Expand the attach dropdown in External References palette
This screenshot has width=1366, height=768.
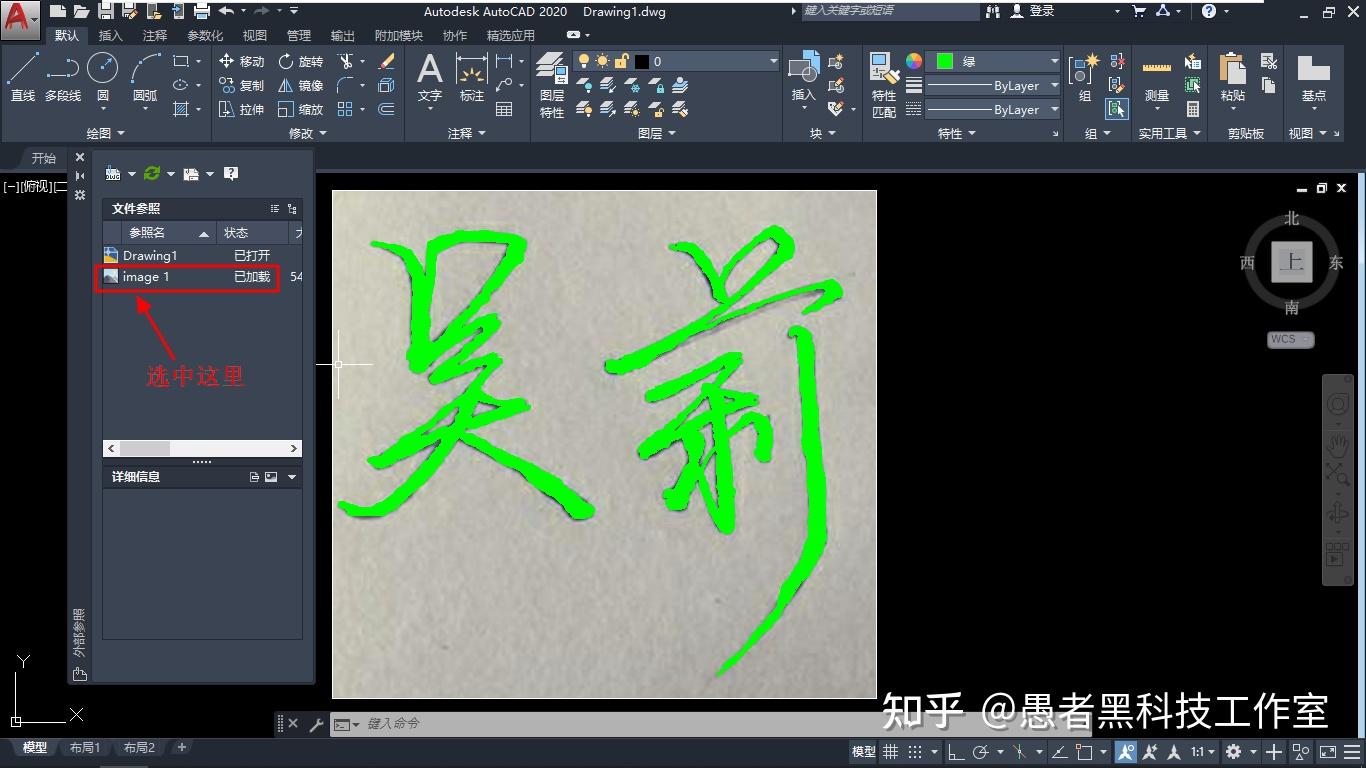pyautogui.click(x=131, y=172)
